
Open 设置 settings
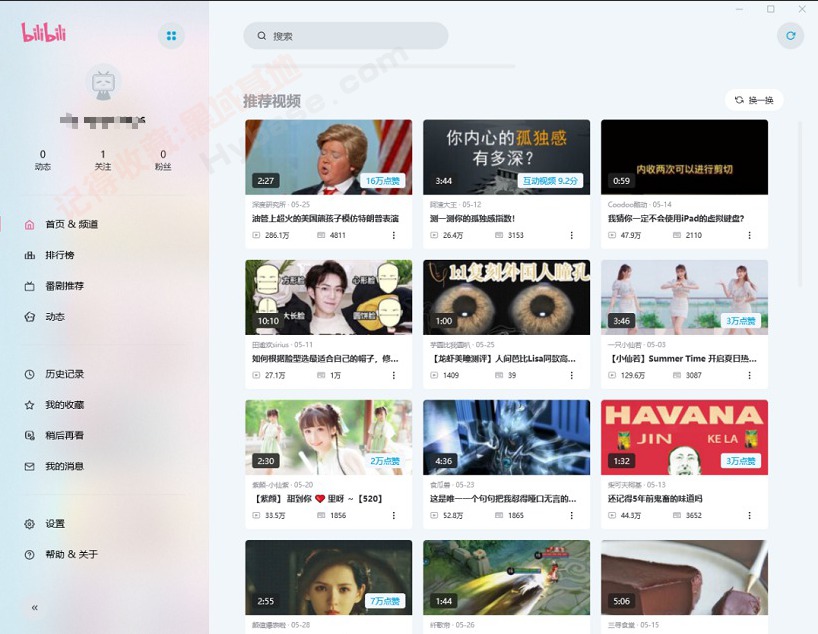point(45,523)
